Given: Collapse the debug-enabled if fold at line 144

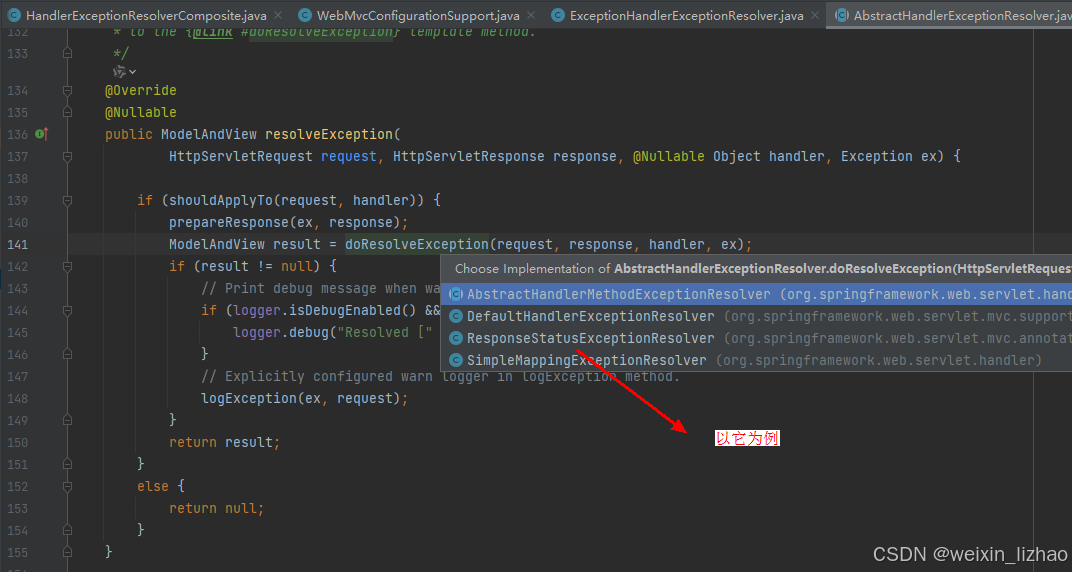Looking at the screenshot, I should (x=67, y=310).
